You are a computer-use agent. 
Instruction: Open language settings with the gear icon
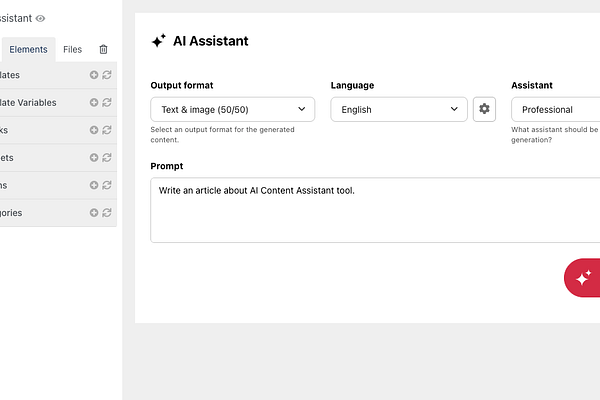484,109
